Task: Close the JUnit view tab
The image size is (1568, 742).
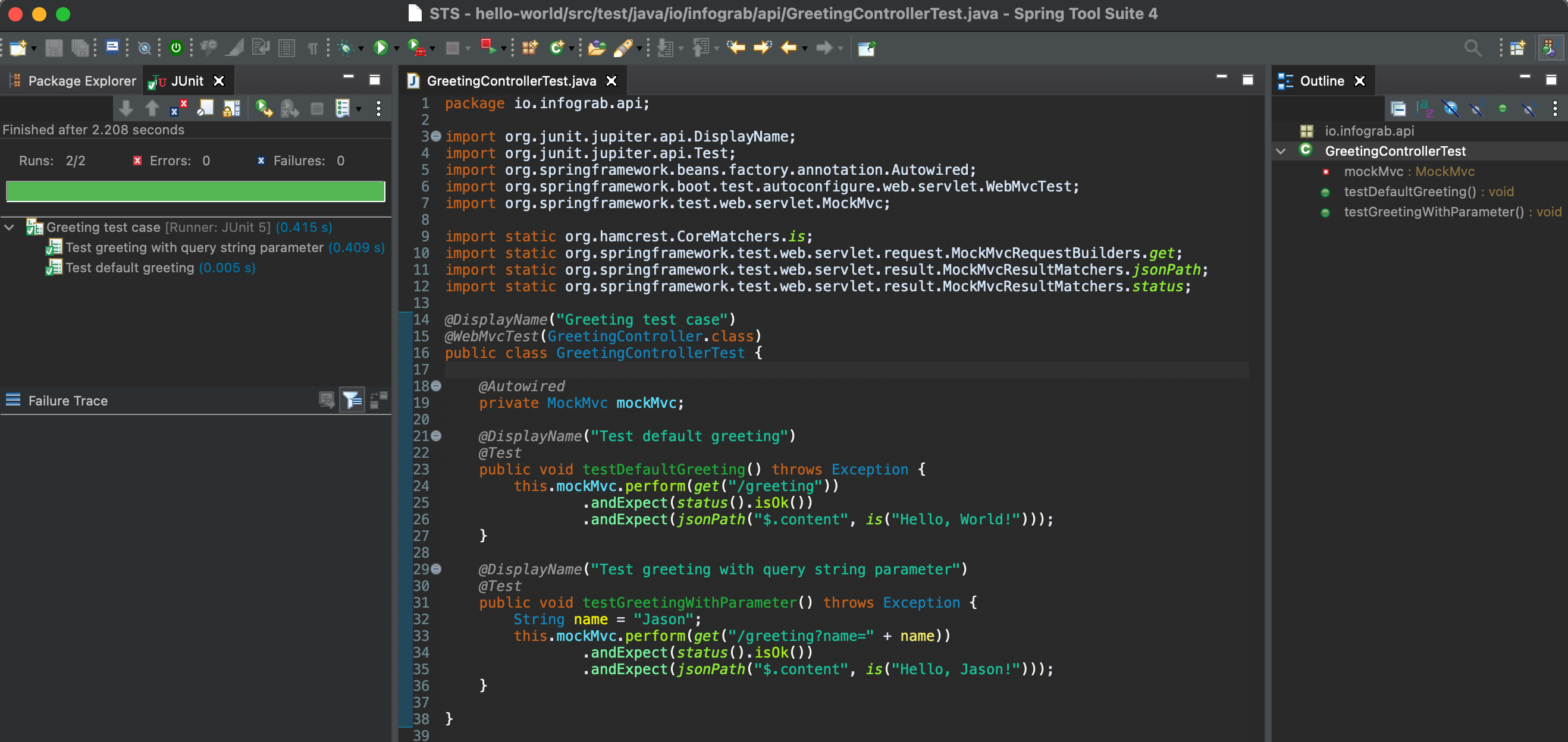Action: click(218, 81)
